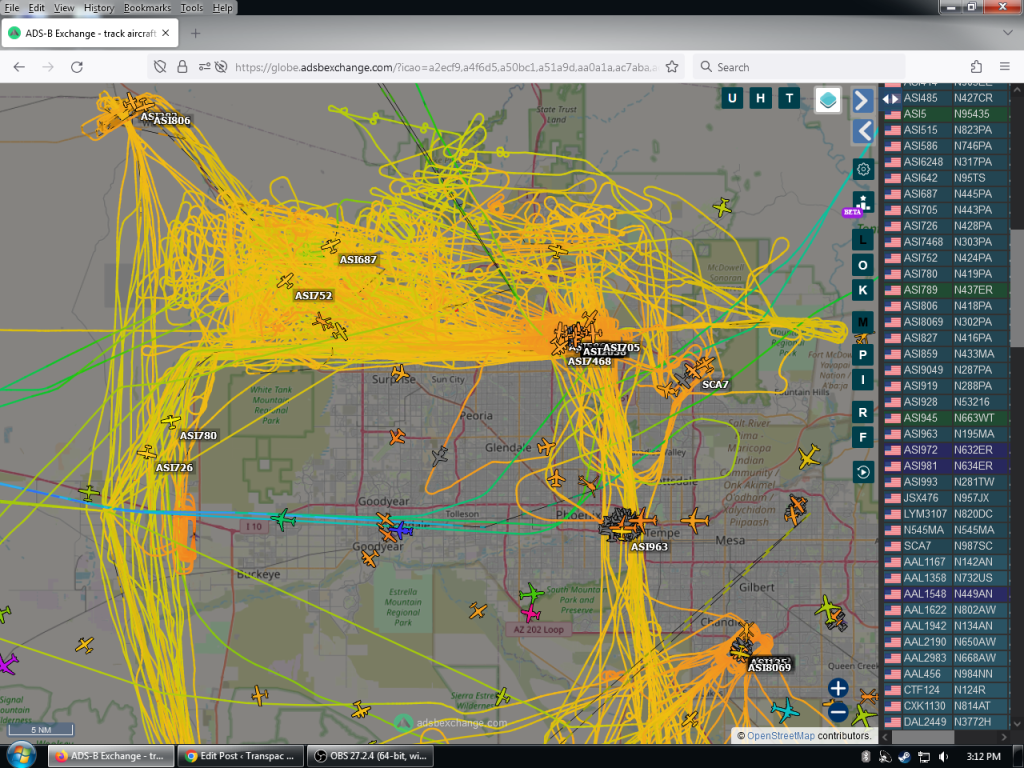Open the BETA leaderboard stats icon
This screenshot has width=1024, height=768.
pyautogui.click(x=862, y=203)
